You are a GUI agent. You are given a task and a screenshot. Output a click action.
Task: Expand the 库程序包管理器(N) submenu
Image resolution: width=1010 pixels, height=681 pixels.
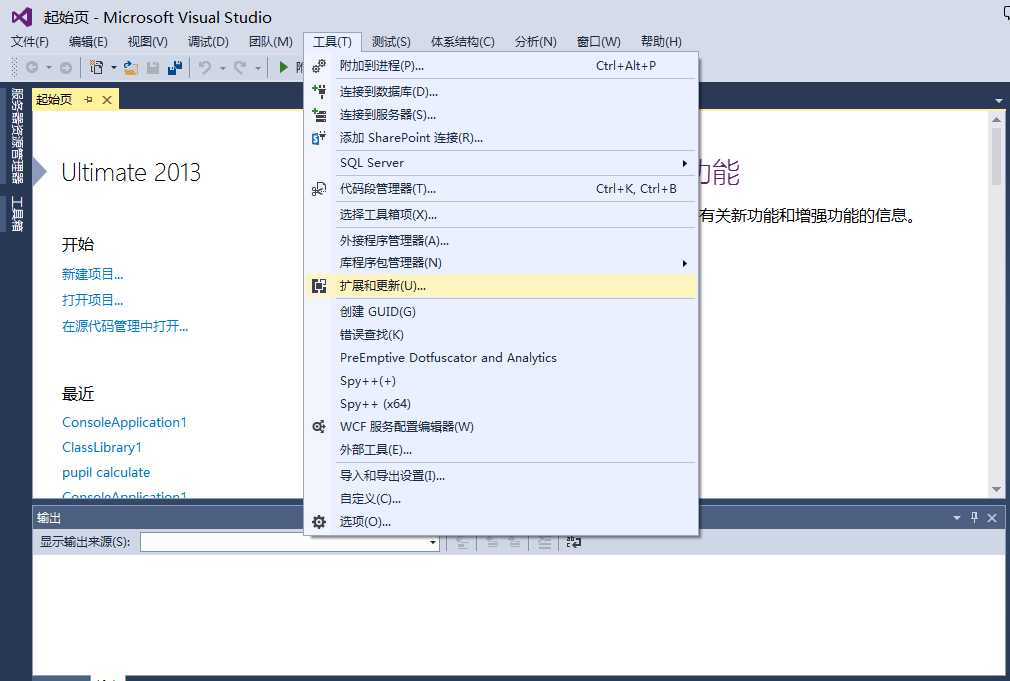pos(684,264)
